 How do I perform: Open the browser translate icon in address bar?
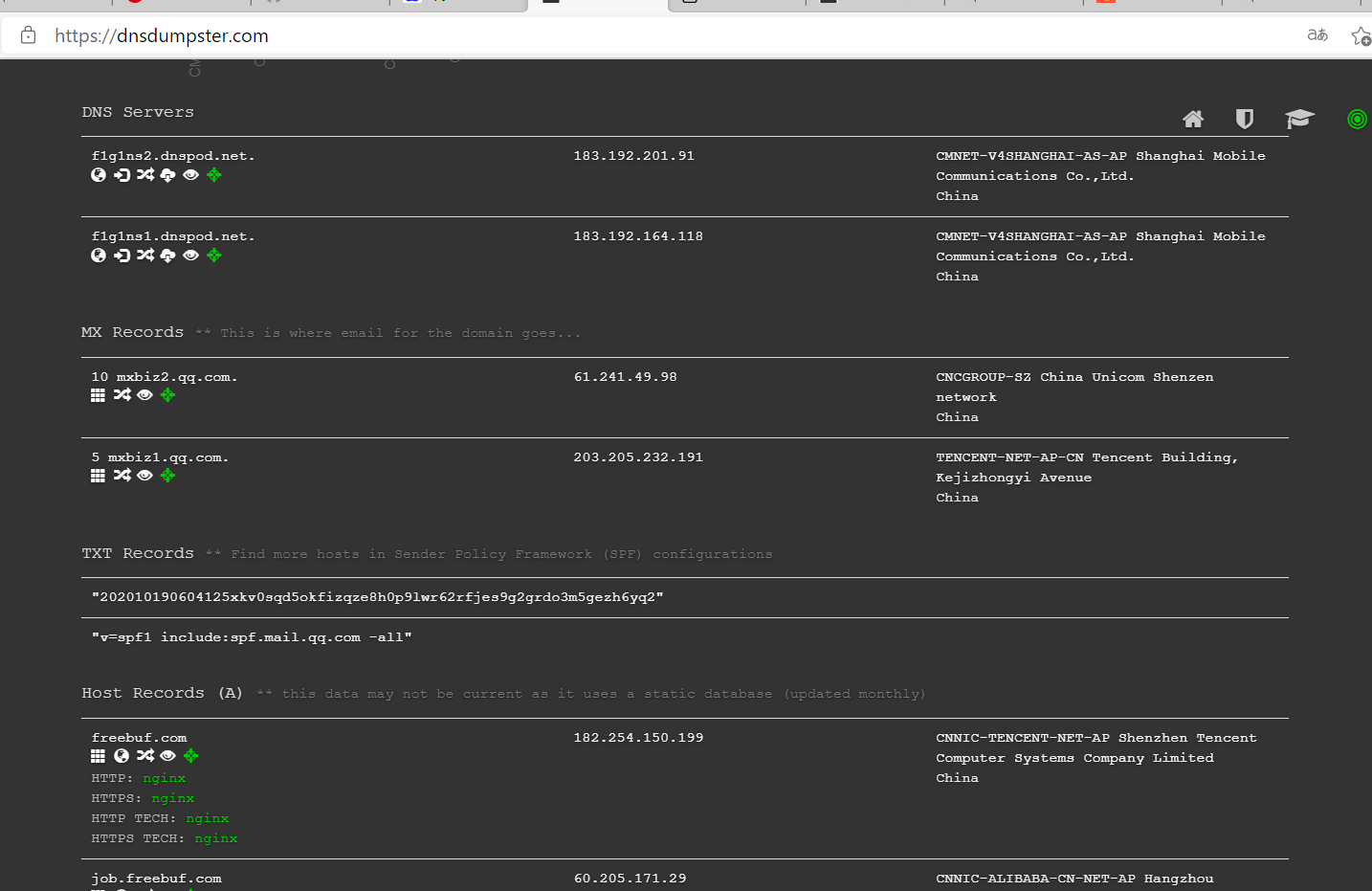[x=1317, y=35]
